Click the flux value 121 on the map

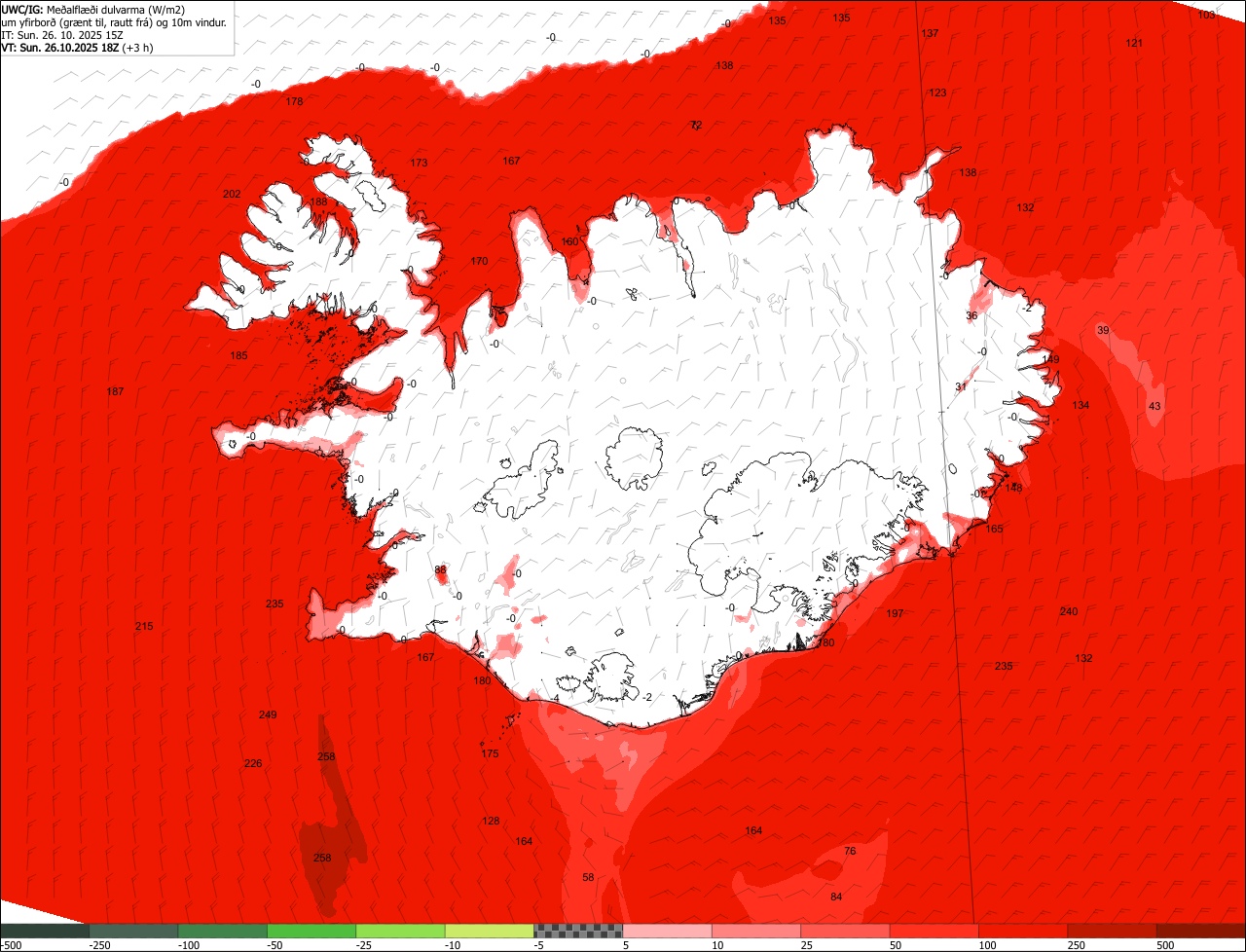[1134, 43]
